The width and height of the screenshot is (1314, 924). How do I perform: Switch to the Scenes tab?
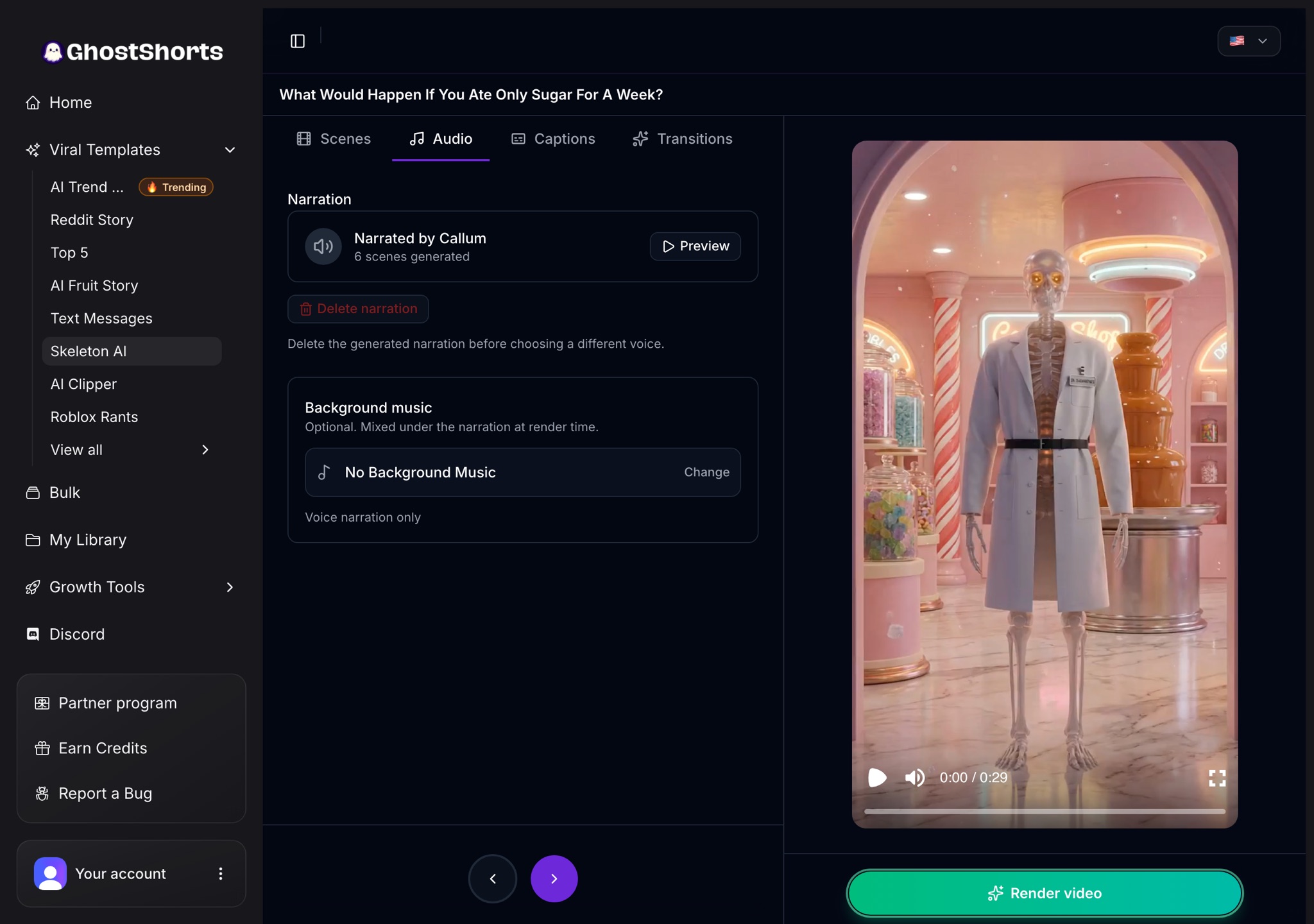tap(334, 139)
